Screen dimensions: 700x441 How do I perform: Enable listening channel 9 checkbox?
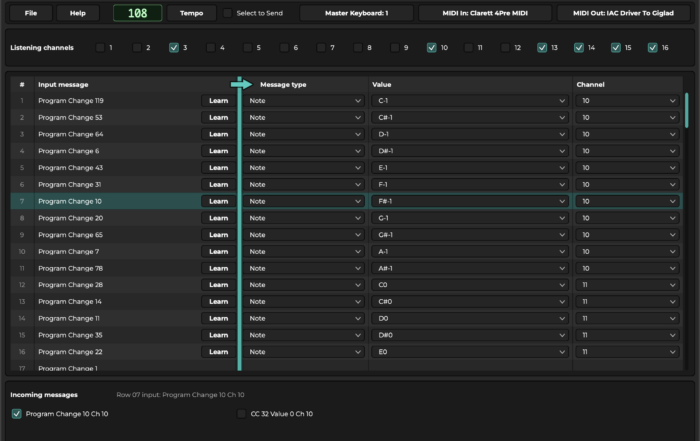point(395,48)
